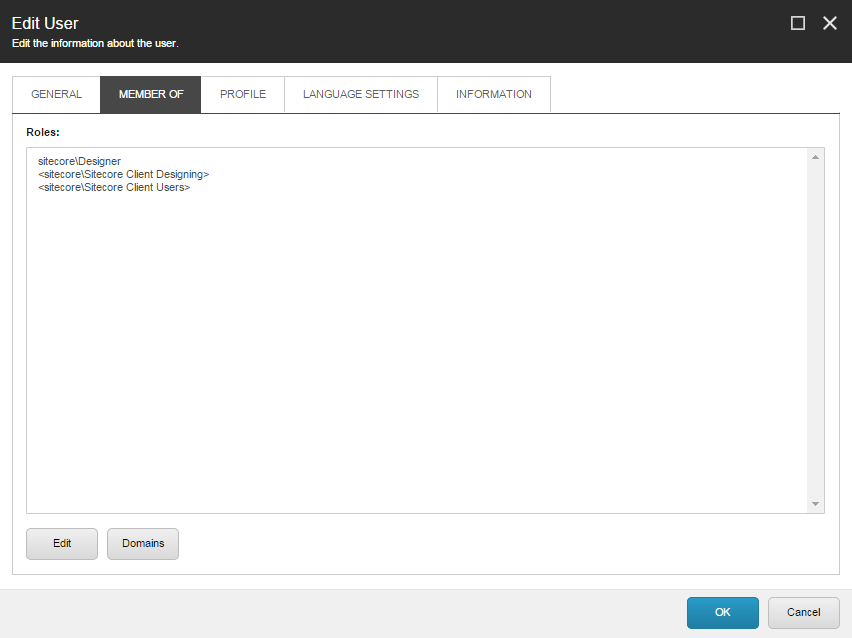Dismiss the dialog with Cancel

803,612
